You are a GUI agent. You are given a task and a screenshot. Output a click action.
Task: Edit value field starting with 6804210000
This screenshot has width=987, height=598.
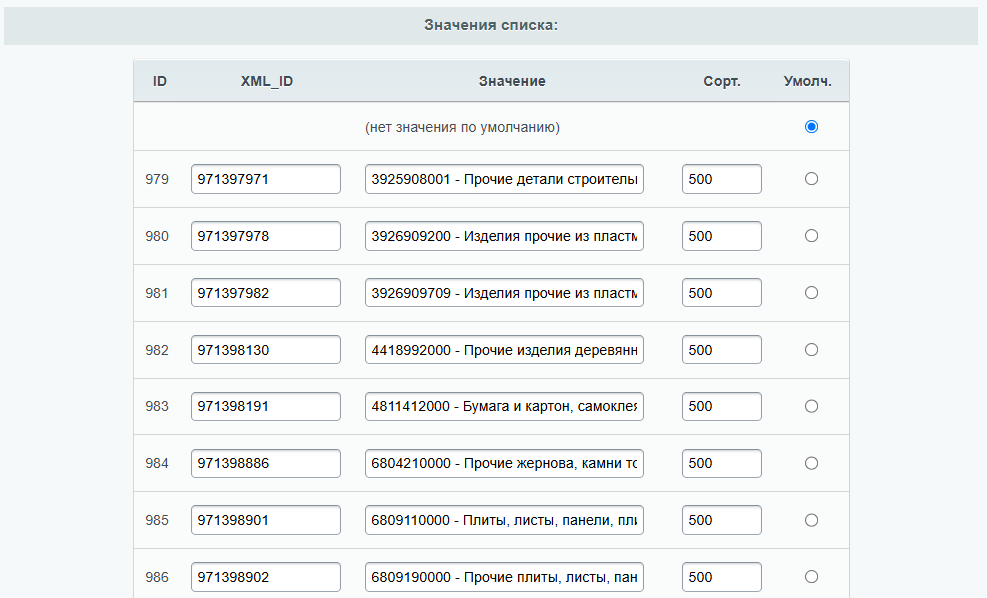click(504, 463)
